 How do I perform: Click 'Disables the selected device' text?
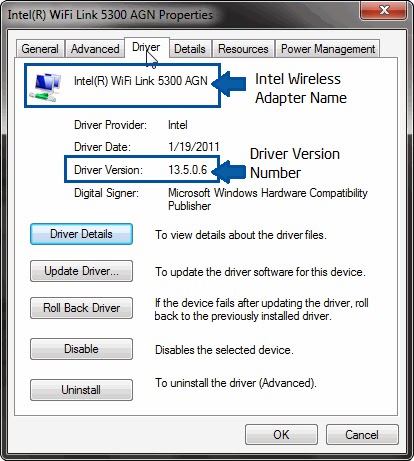coord(224,350)
